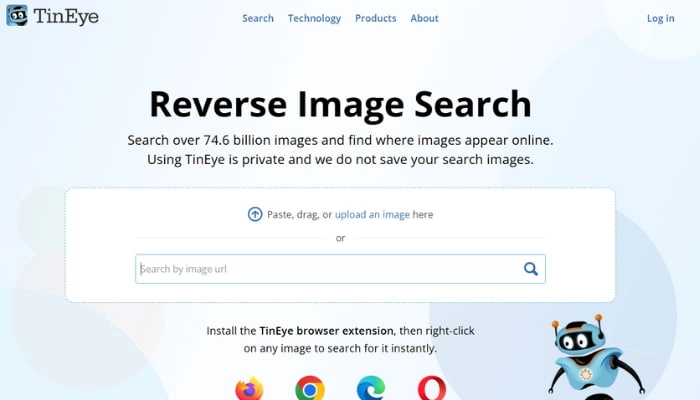The width and height of the screenshot is (700, 400).
Task: Click the TinEye wordmark in the header
Action: click(x=66, y=17)
